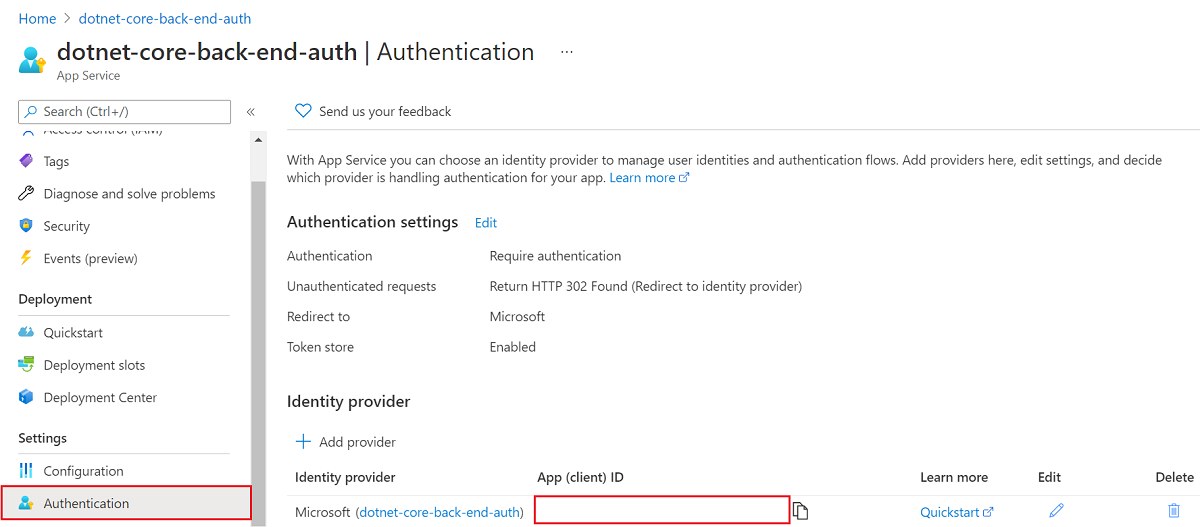Open the Quickstart link in Learn more column
1200x527 pixels.
click(x=957, y=511)
